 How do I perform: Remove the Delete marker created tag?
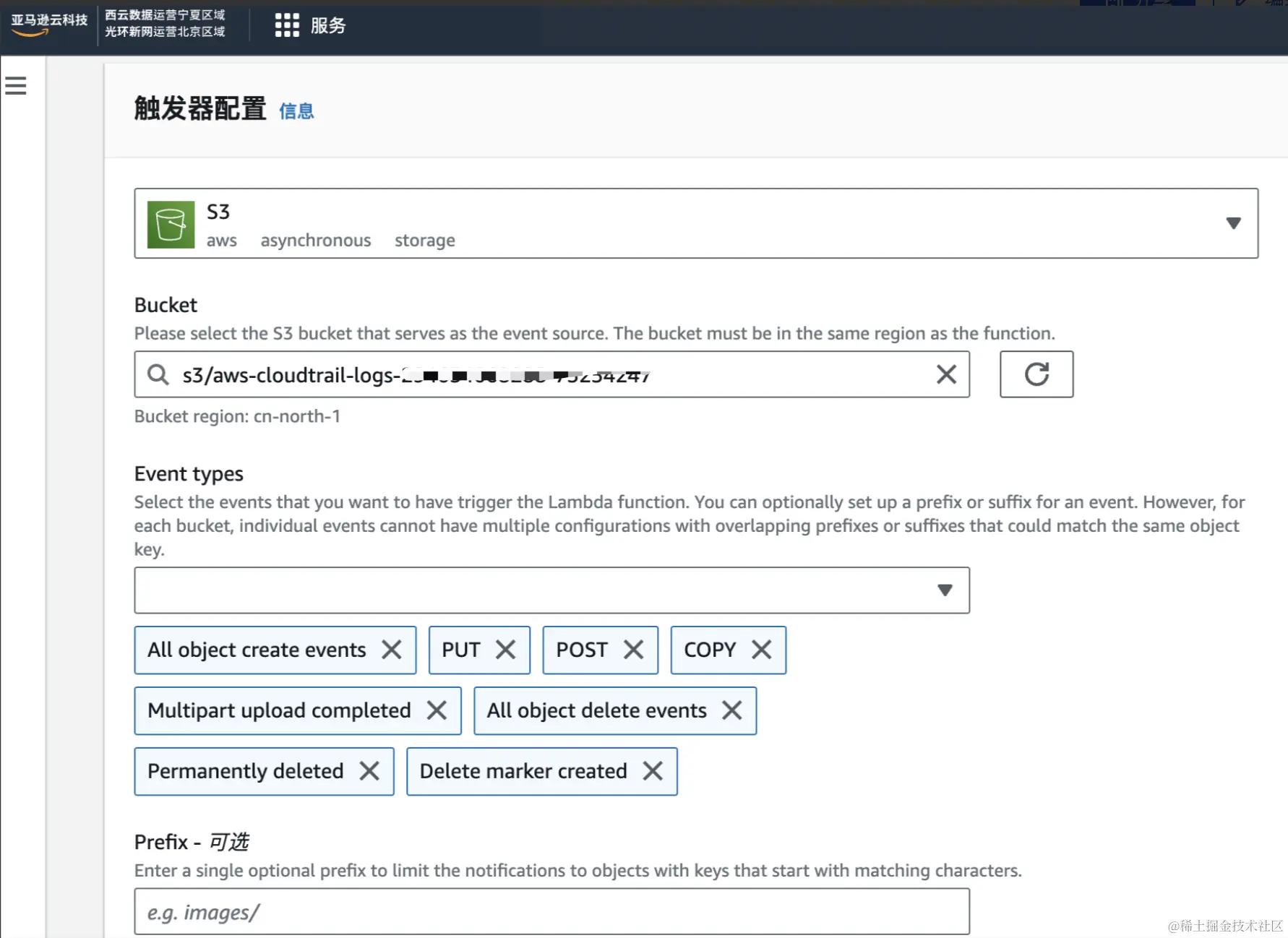(x=653, y=771)
